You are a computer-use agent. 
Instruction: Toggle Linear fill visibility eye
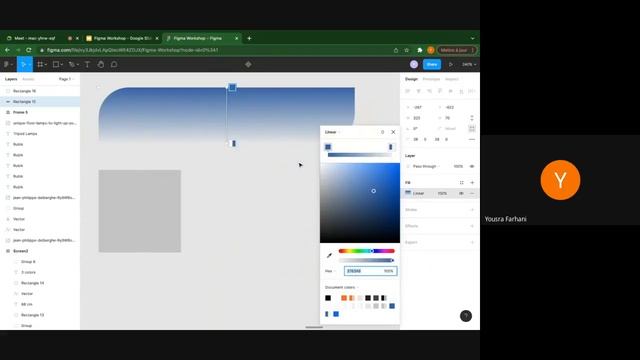click(461, 193)
